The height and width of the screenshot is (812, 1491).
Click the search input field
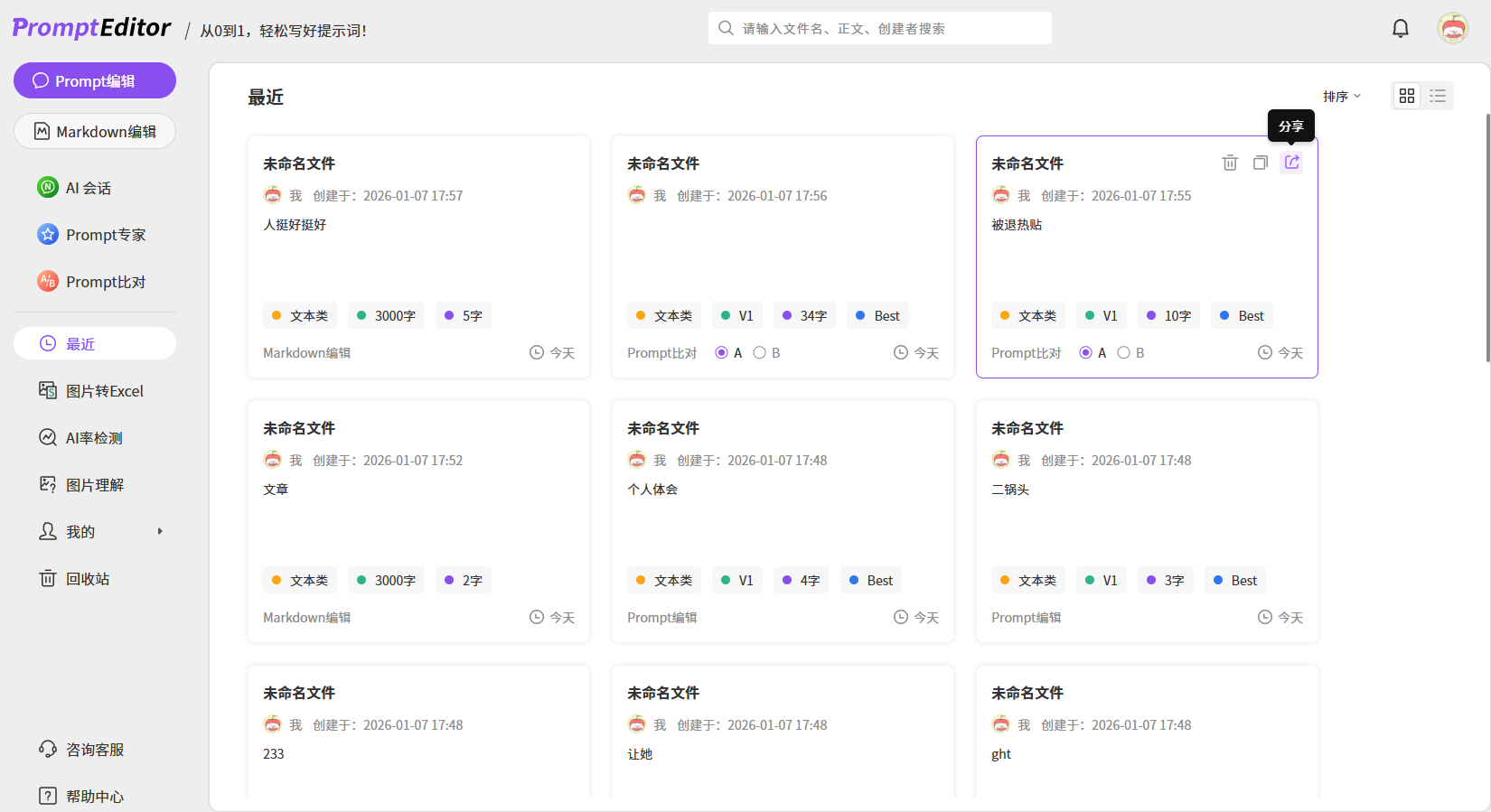[x=890, y=29]
